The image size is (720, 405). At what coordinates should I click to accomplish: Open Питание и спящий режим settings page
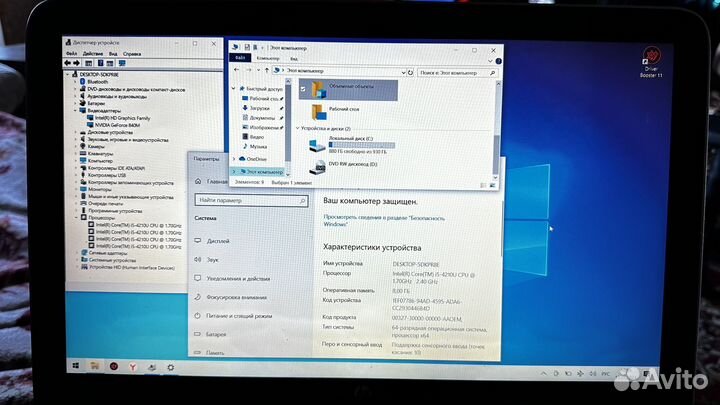coord(233,316)
